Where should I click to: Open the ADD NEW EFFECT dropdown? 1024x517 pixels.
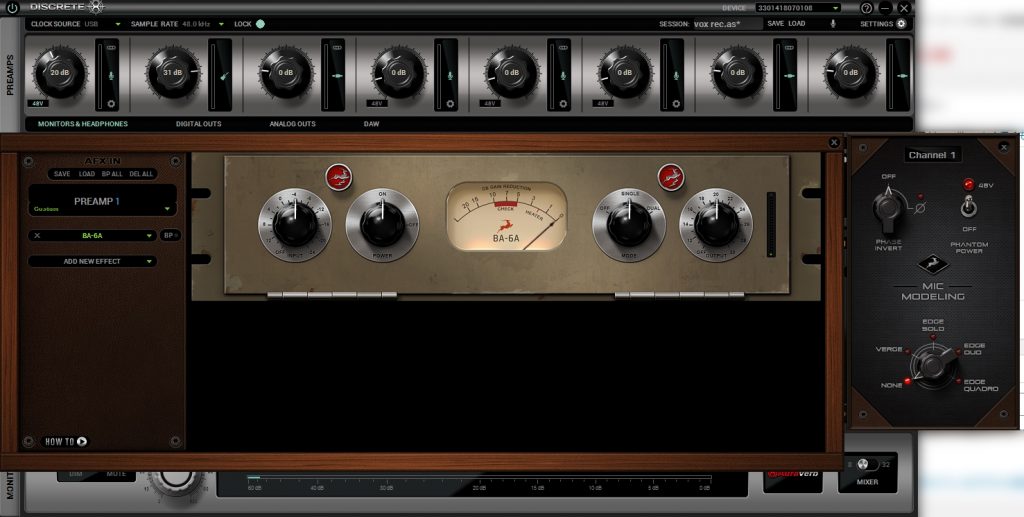pyautogui.click(x=92, y=261)
